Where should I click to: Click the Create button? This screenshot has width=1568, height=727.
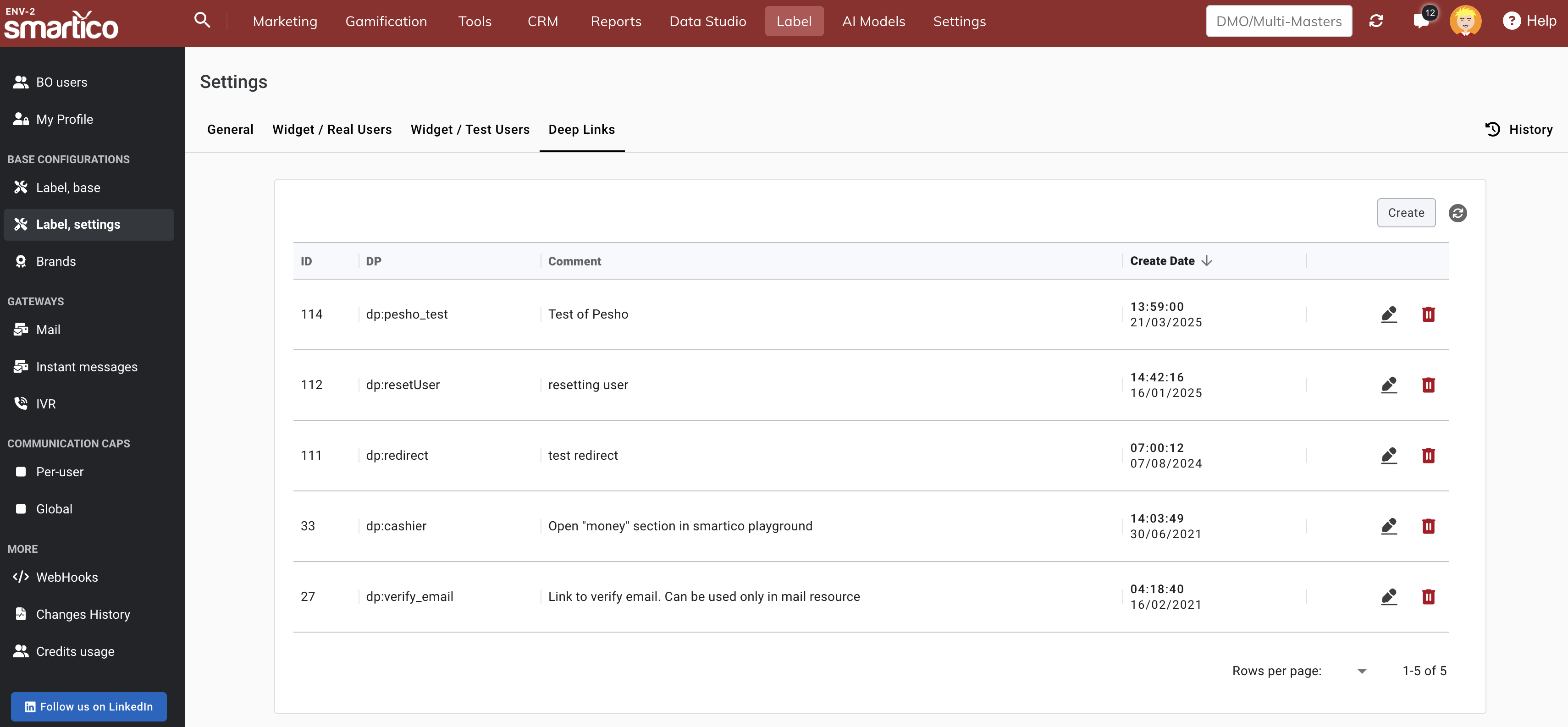tap(1406, 213)
